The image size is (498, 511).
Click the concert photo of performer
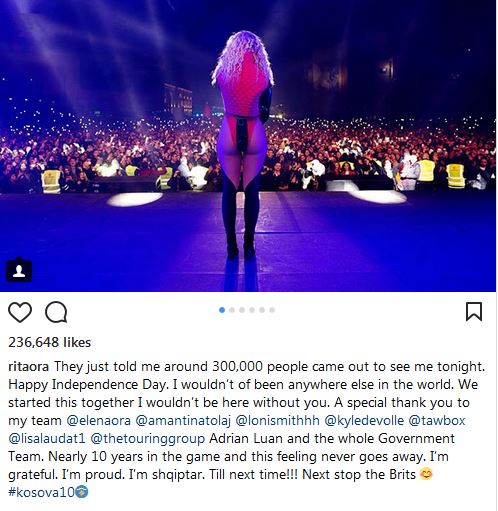pos(248,146)
